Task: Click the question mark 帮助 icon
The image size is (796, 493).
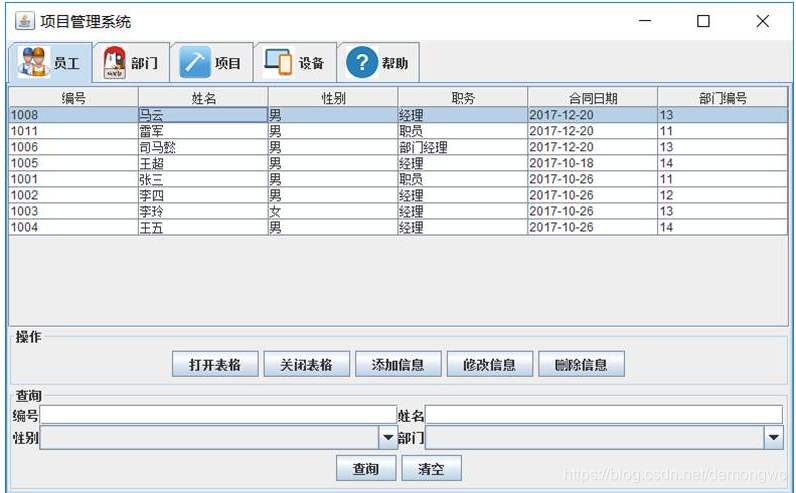Action: 362,62
